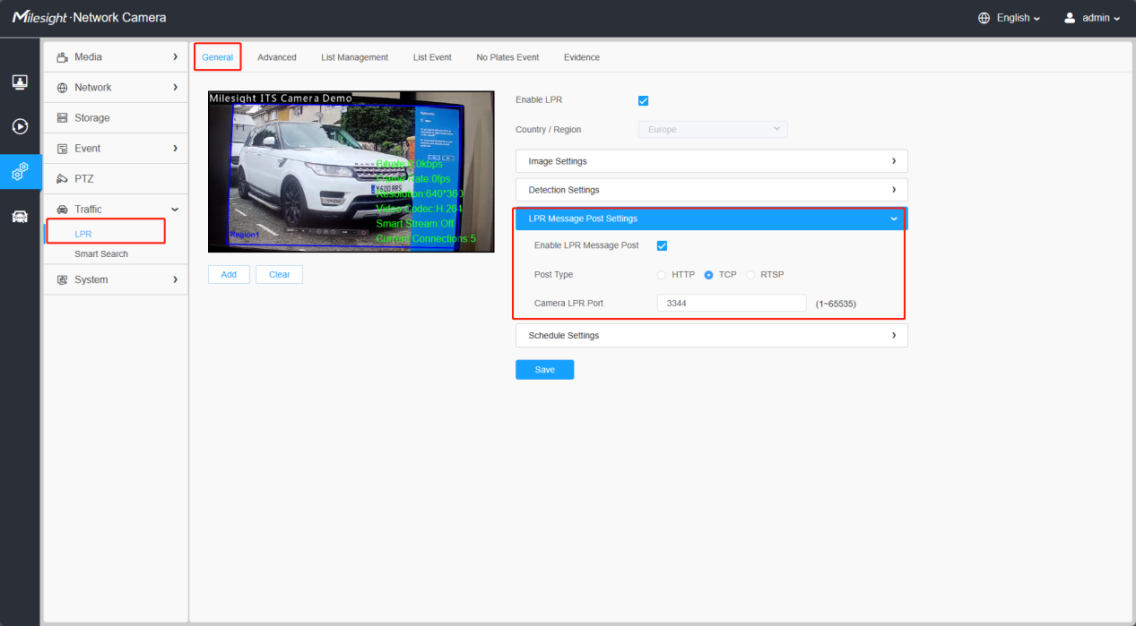Image resolution: width=1136 pixels, height=626 pixels.
Task: Click the Media camera icon
Action: pyautogui.click(x=62, y=57)
